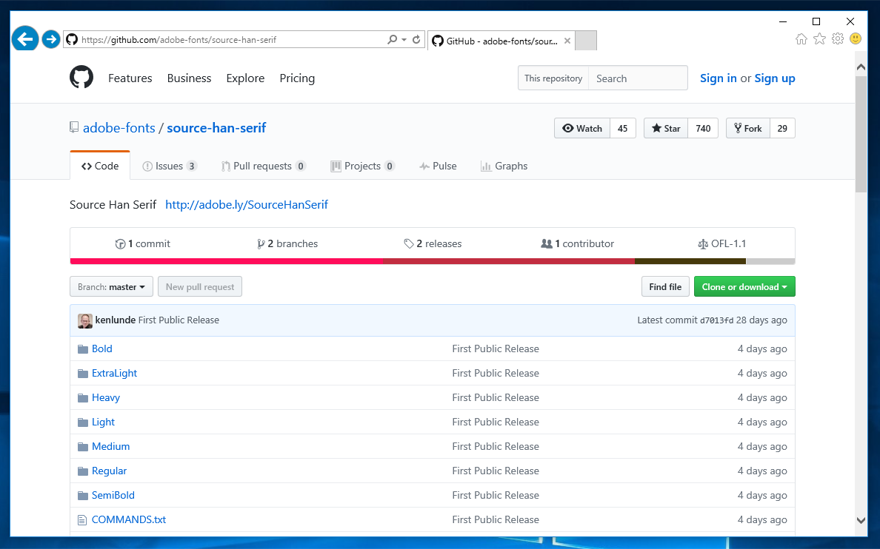The height and width of the screenshot is (549, 880).
Task: Click scrollbar down arrow
Action: click(861, 520)
